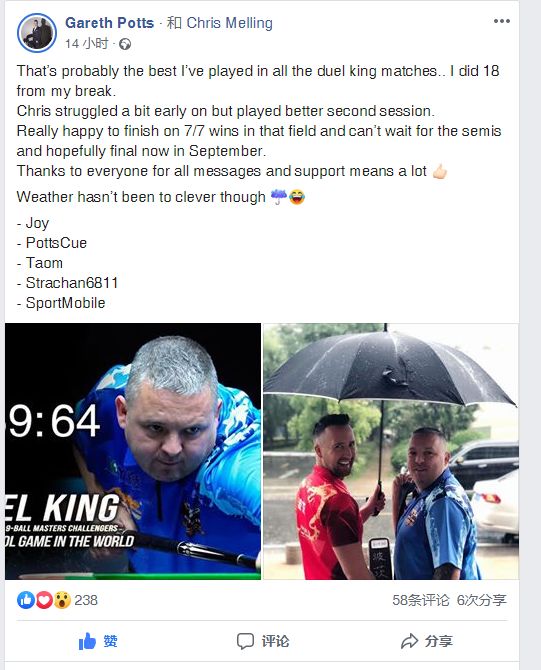
Task: Open Gareth Potts profile link
Action: pos(109,23)
